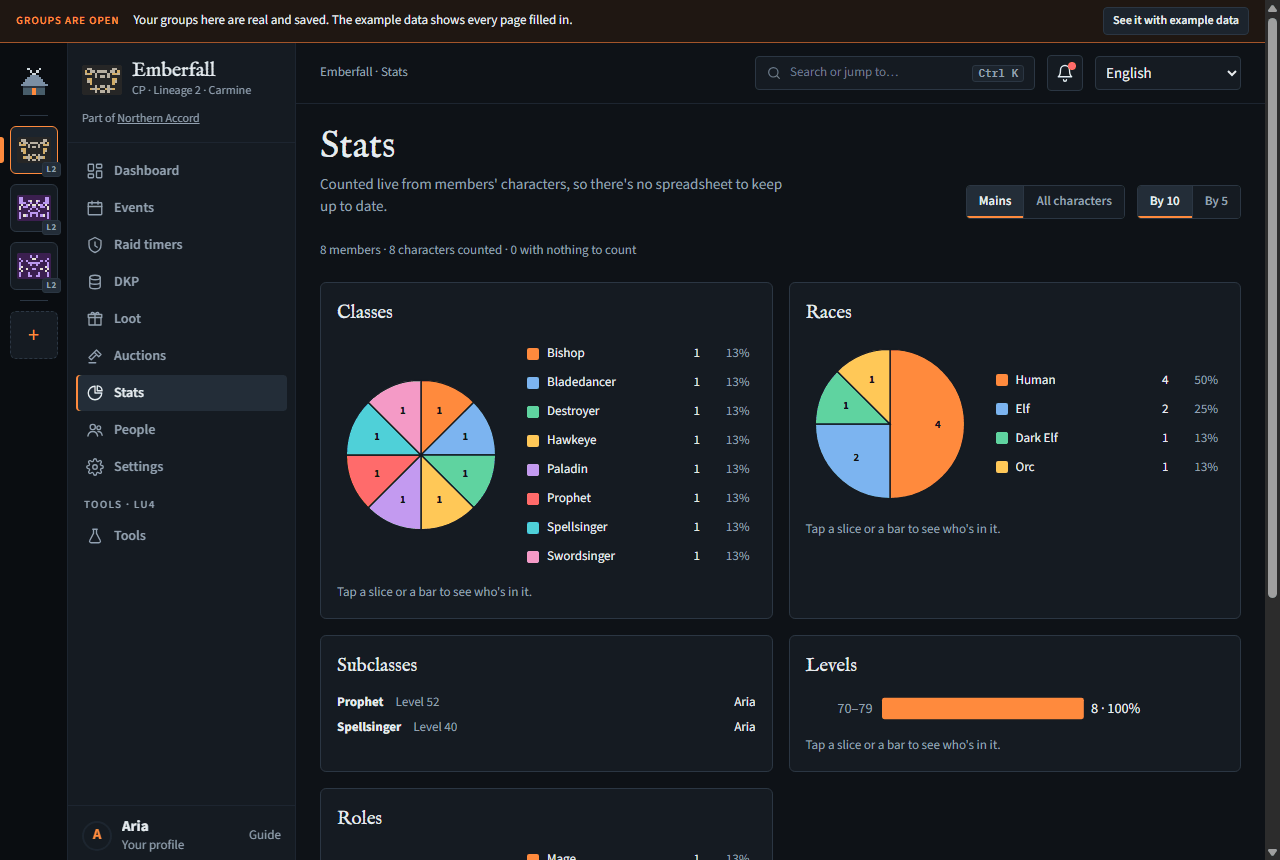Select the Bladedancer legend row
Image resolution: width=1280 pixels, height=860 pixels.
click(x=638, y=382)
